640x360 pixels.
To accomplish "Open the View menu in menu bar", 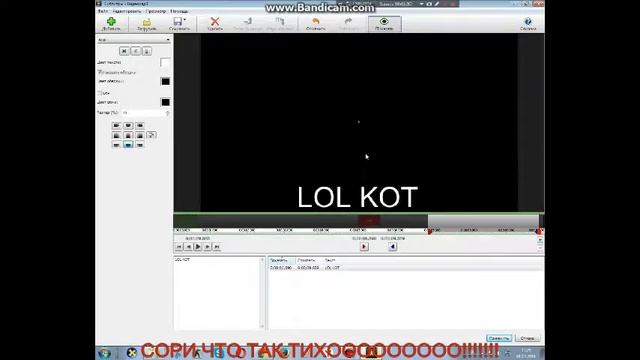I will pos(156,11).
